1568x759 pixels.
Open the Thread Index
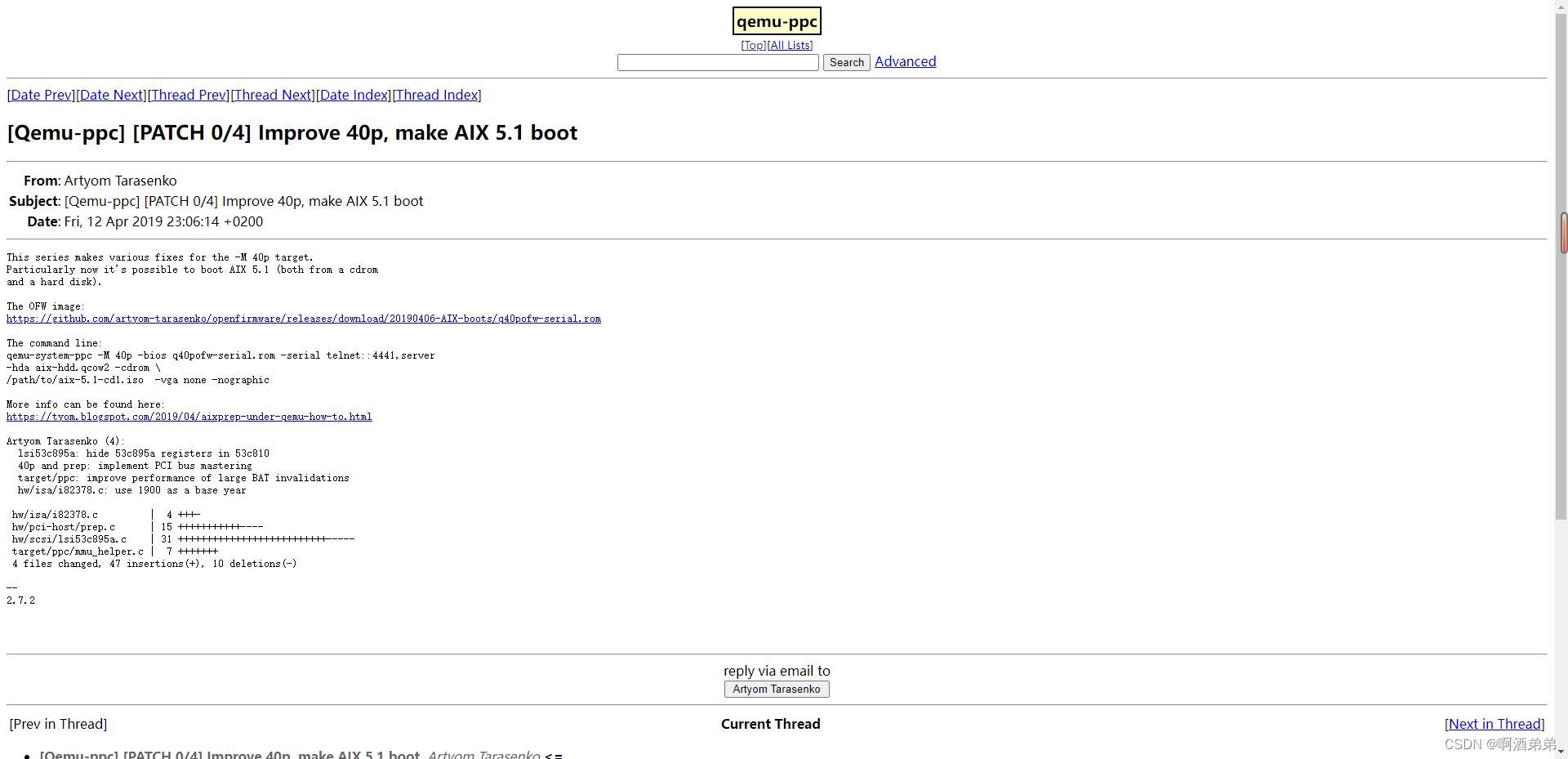point(437,96)
